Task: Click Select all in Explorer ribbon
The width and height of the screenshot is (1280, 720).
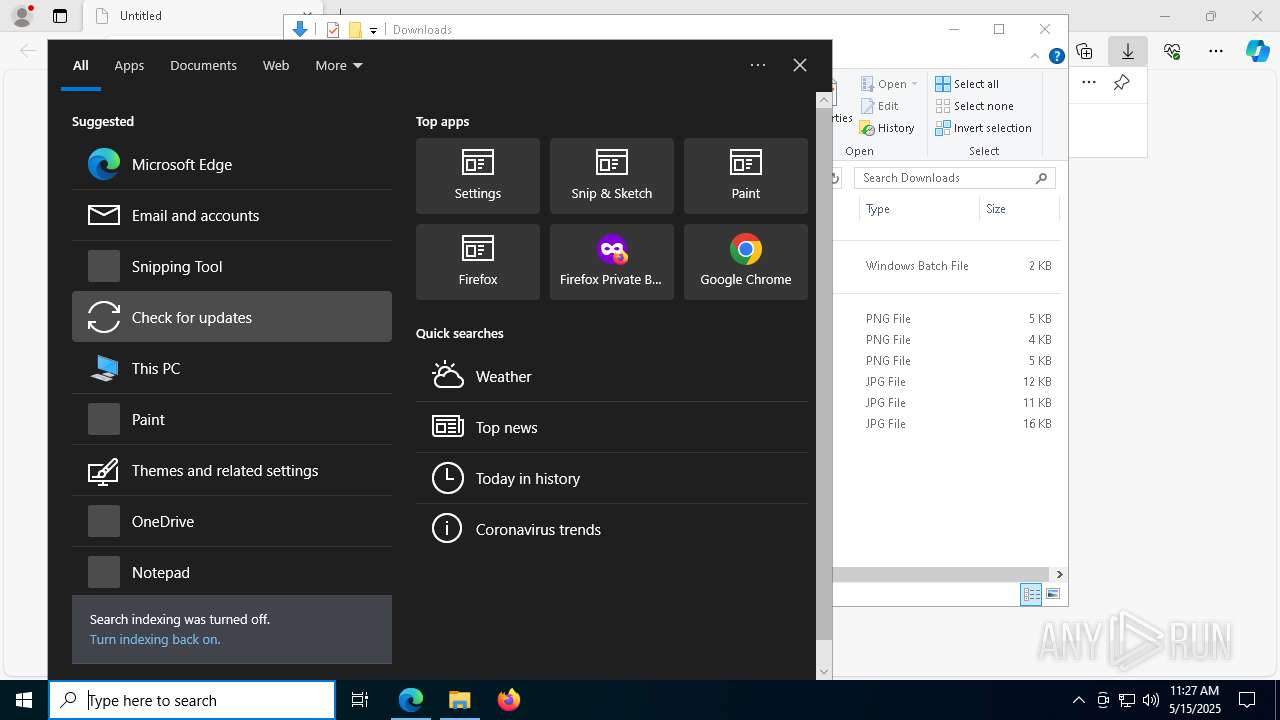Action: click(x=967, y=84)
